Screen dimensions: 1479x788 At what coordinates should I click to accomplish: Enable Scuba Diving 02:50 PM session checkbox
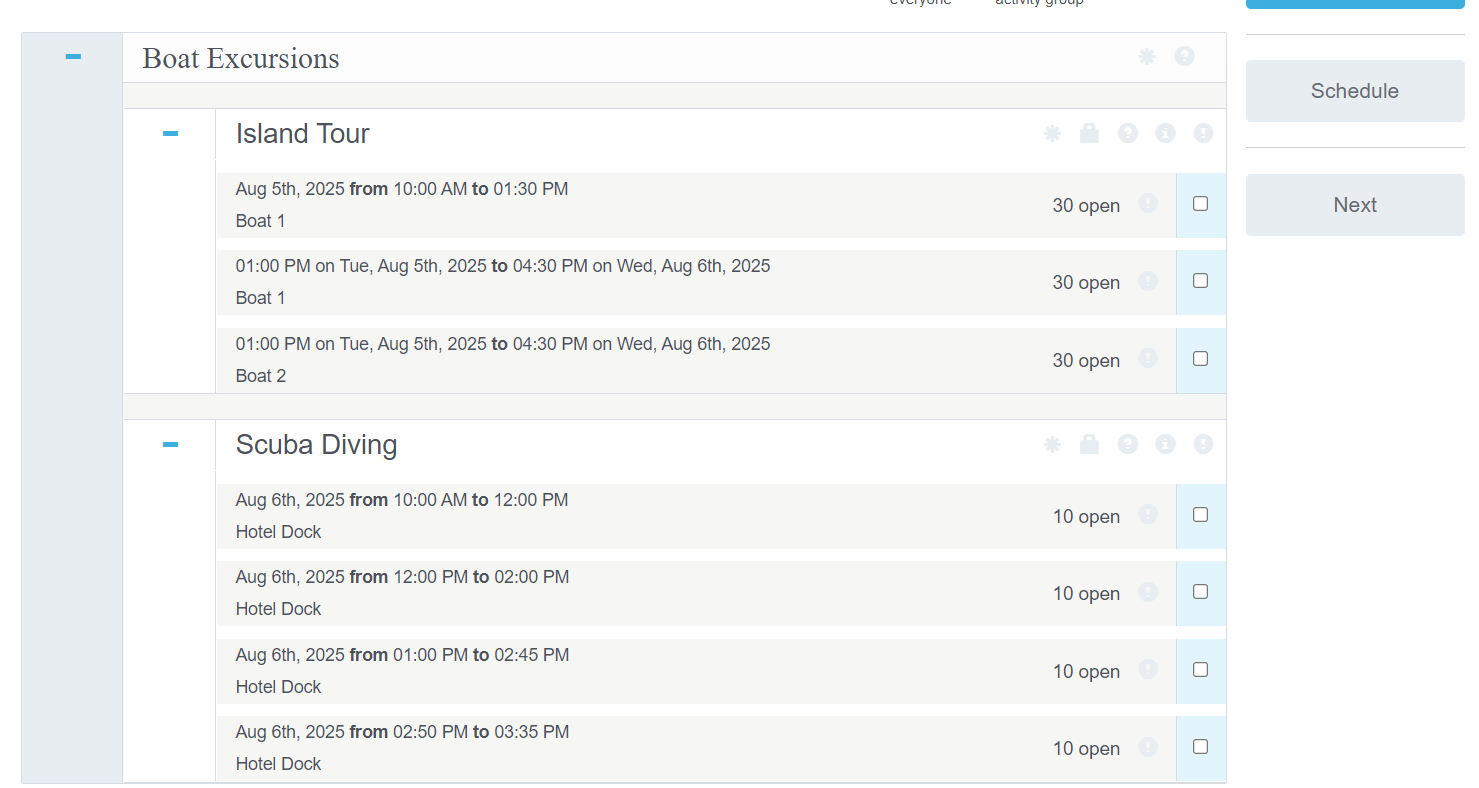tap(1200, 747)
